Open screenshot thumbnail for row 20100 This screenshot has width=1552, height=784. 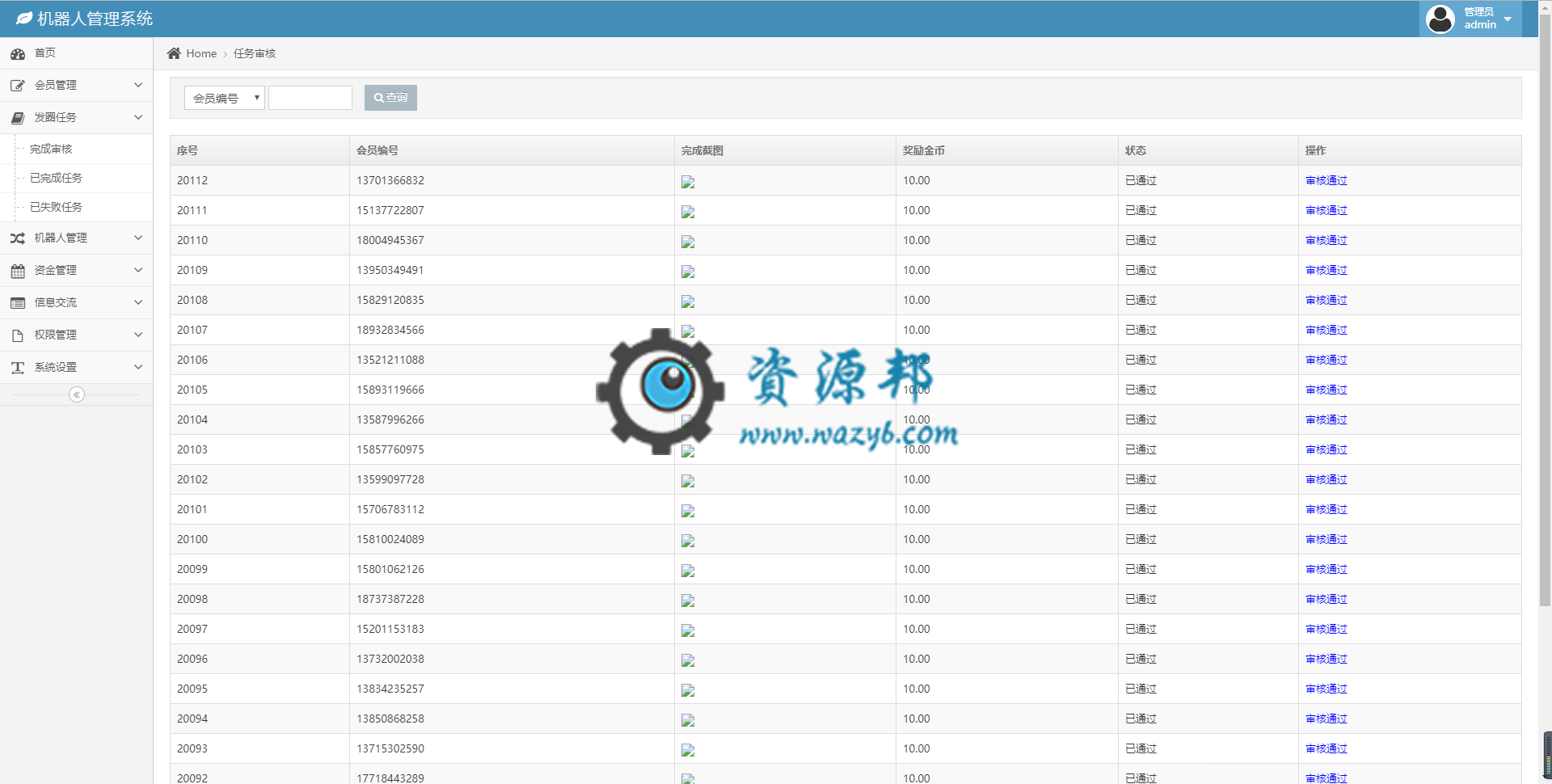pos(688,541)
